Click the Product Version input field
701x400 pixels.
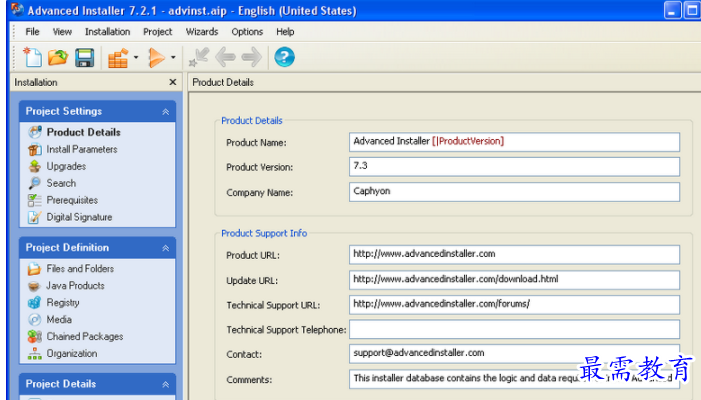514,167
